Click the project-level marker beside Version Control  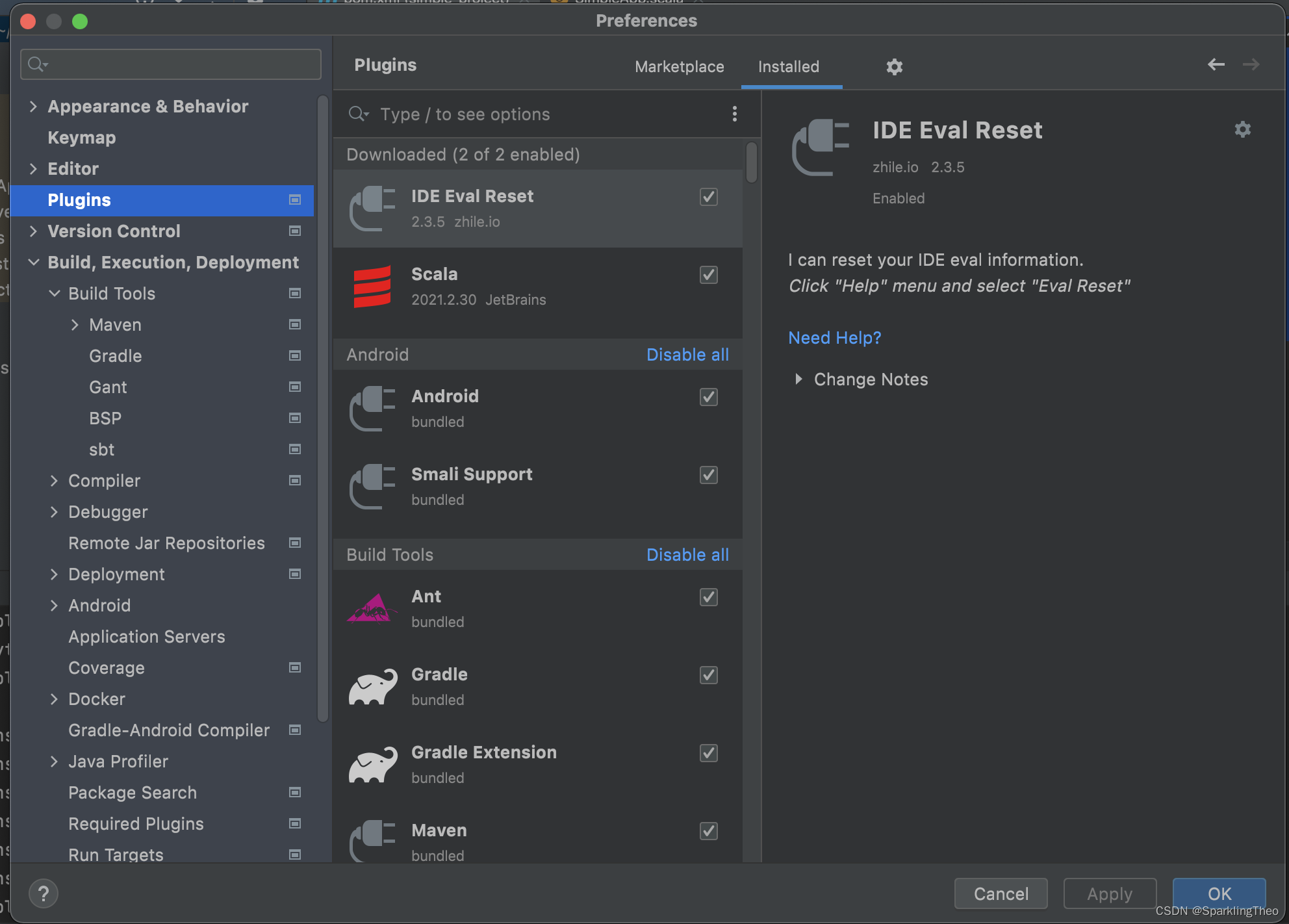[295, 231]
